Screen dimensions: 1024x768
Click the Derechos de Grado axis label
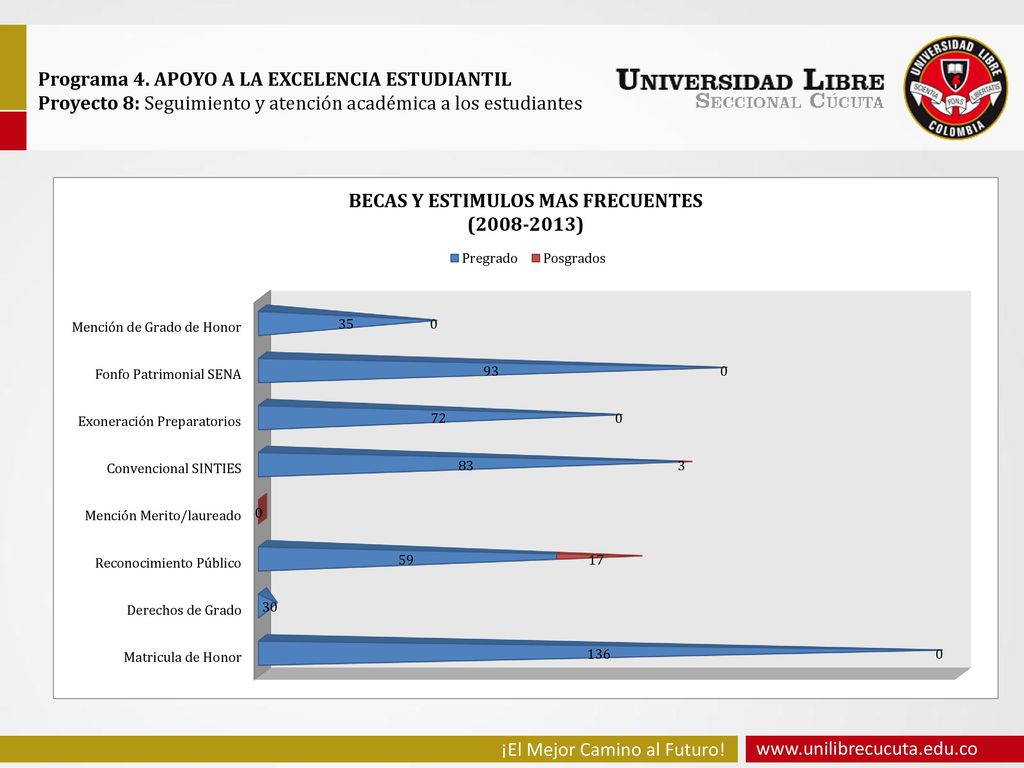click(x=184, y=610)
